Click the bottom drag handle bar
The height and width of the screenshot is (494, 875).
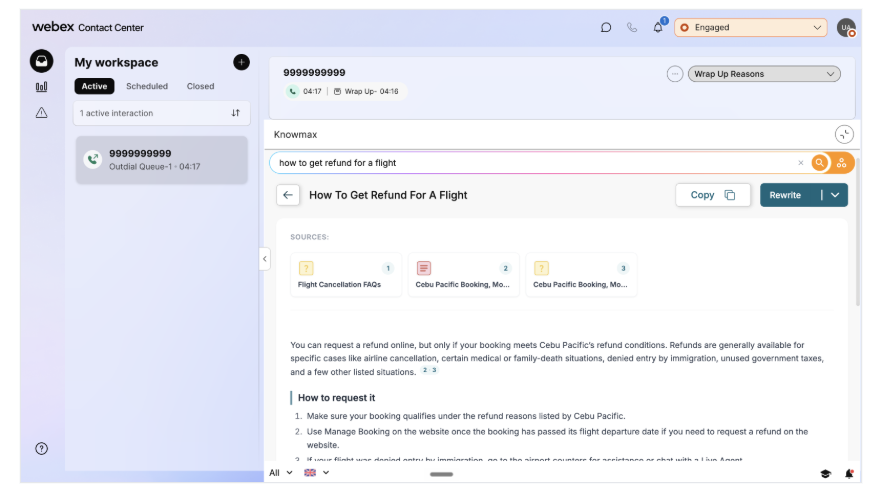(441, 474)
